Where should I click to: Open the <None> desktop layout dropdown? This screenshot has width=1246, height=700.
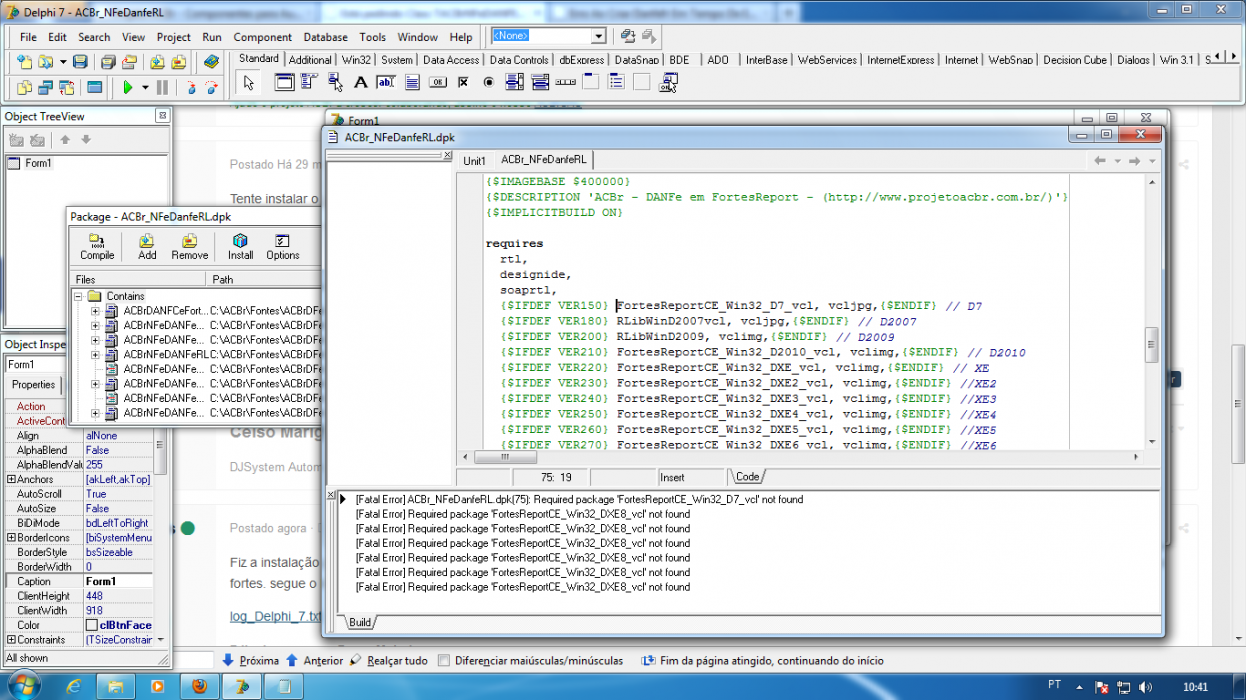coord(599,36)
